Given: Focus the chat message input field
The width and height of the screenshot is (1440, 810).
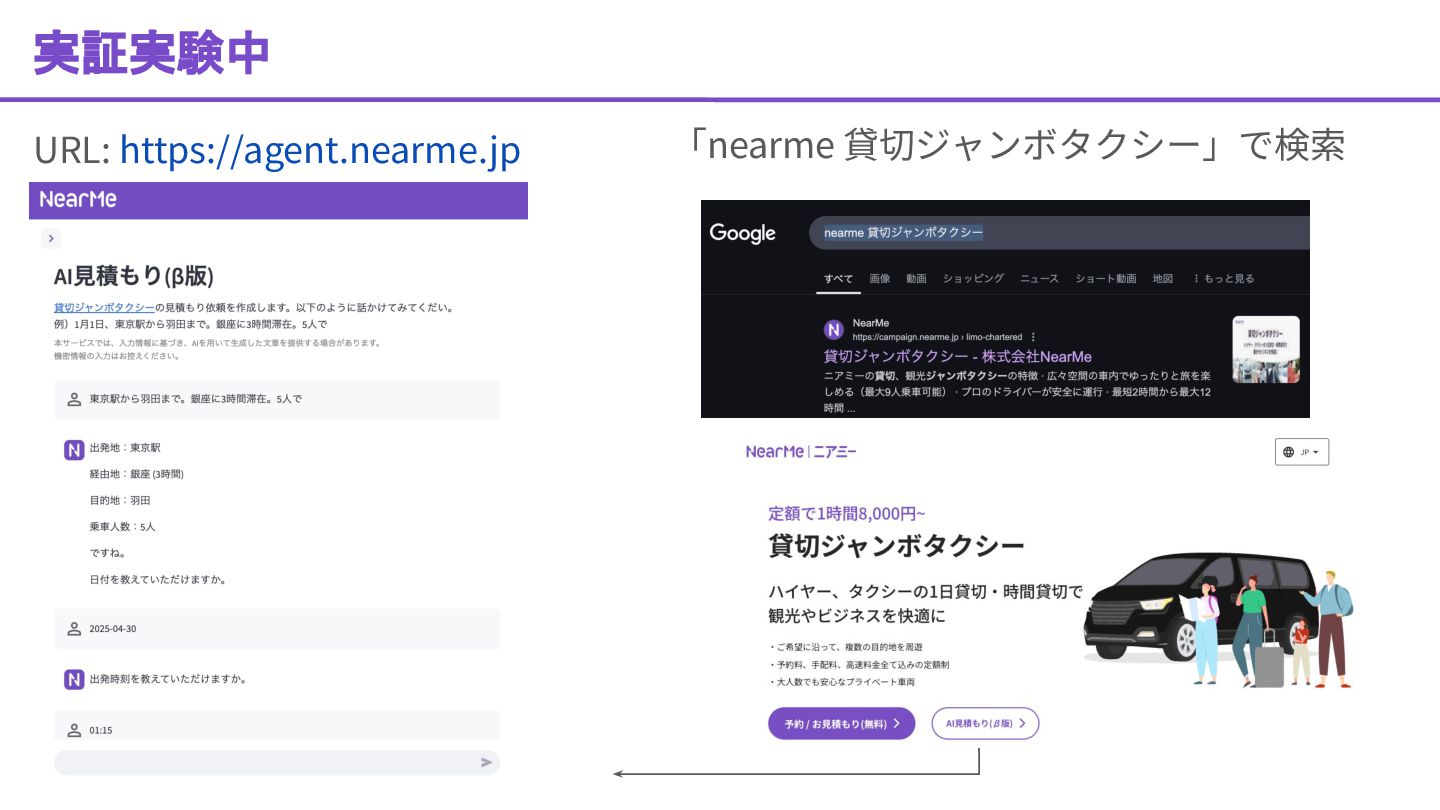Looking at the screenshot, I should click(277, 762).
